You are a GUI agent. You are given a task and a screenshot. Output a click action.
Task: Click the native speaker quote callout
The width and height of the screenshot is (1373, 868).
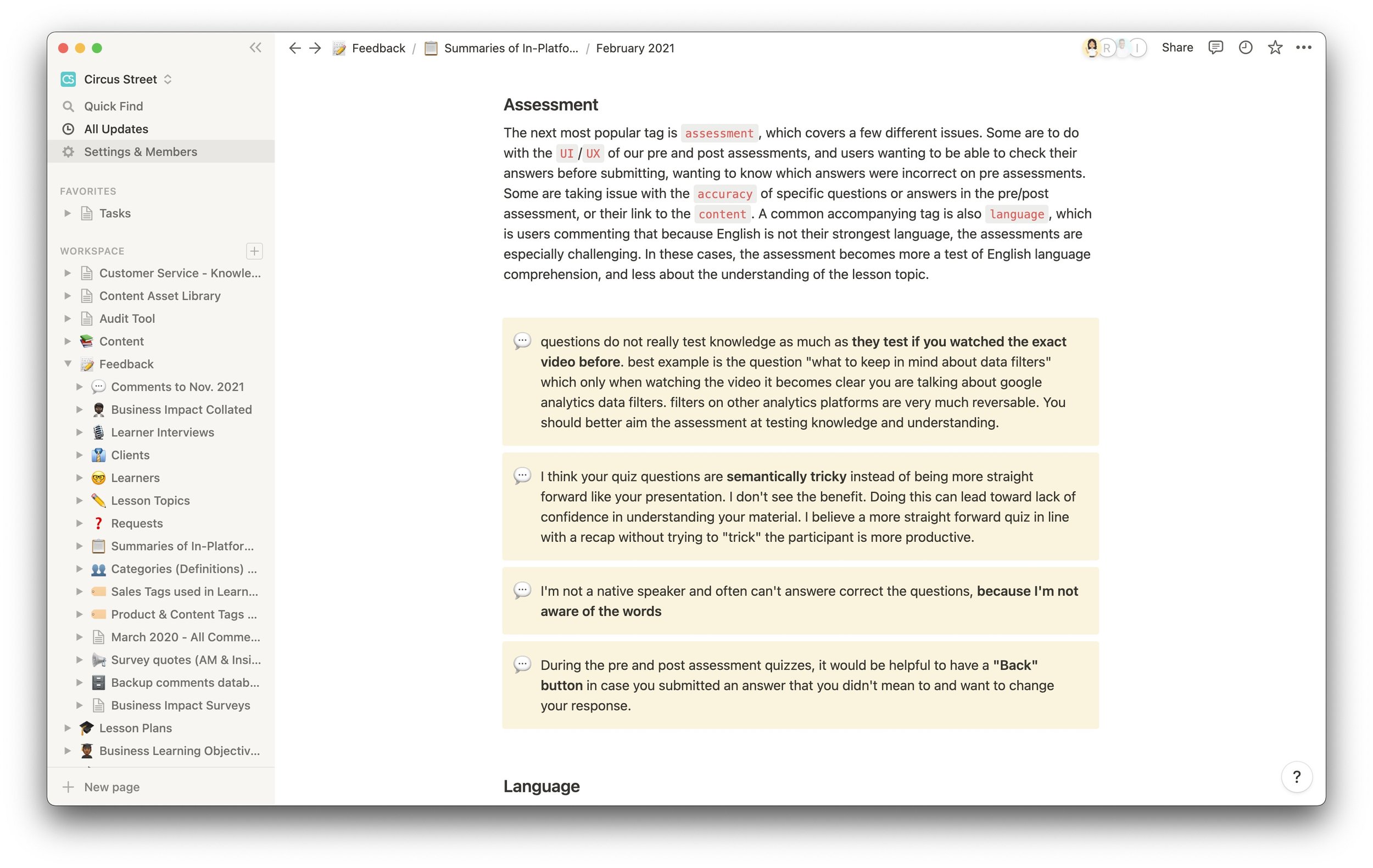click(x=800, y=601)
